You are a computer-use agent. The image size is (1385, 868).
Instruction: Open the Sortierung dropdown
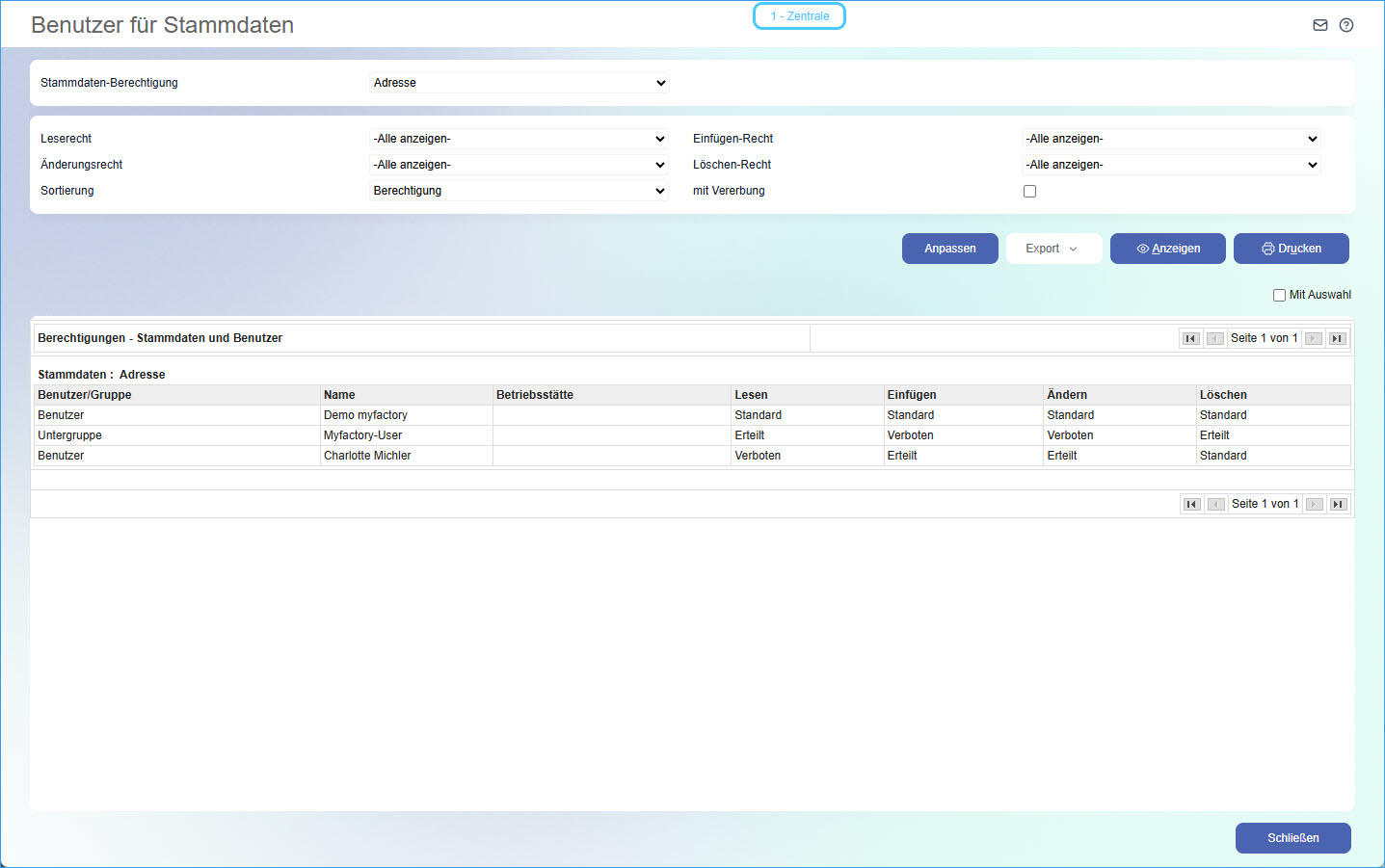click(519, 191)
